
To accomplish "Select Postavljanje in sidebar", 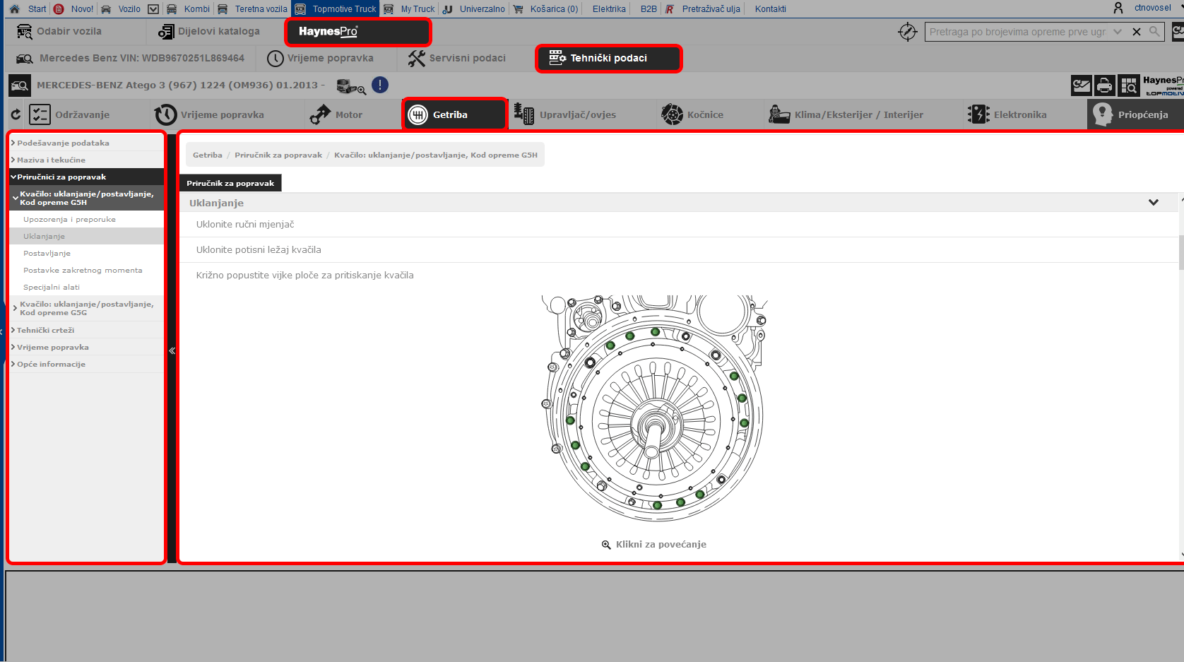I will click(47, 254).
